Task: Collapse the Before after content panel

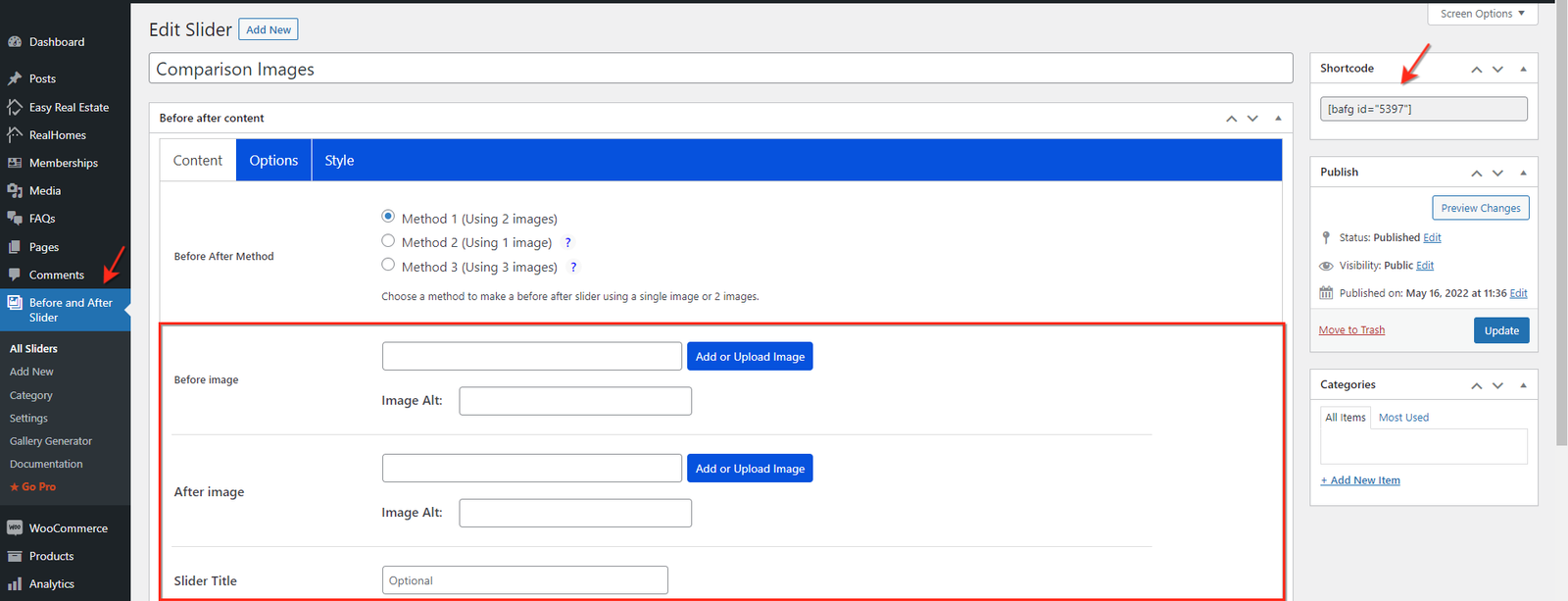Action: point(1278,119)
